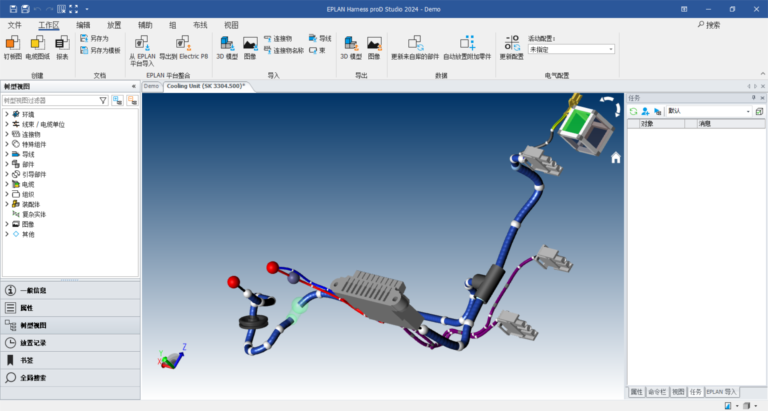
Task: Open the 书签 bookmarks panel
Action: point(71,361)
